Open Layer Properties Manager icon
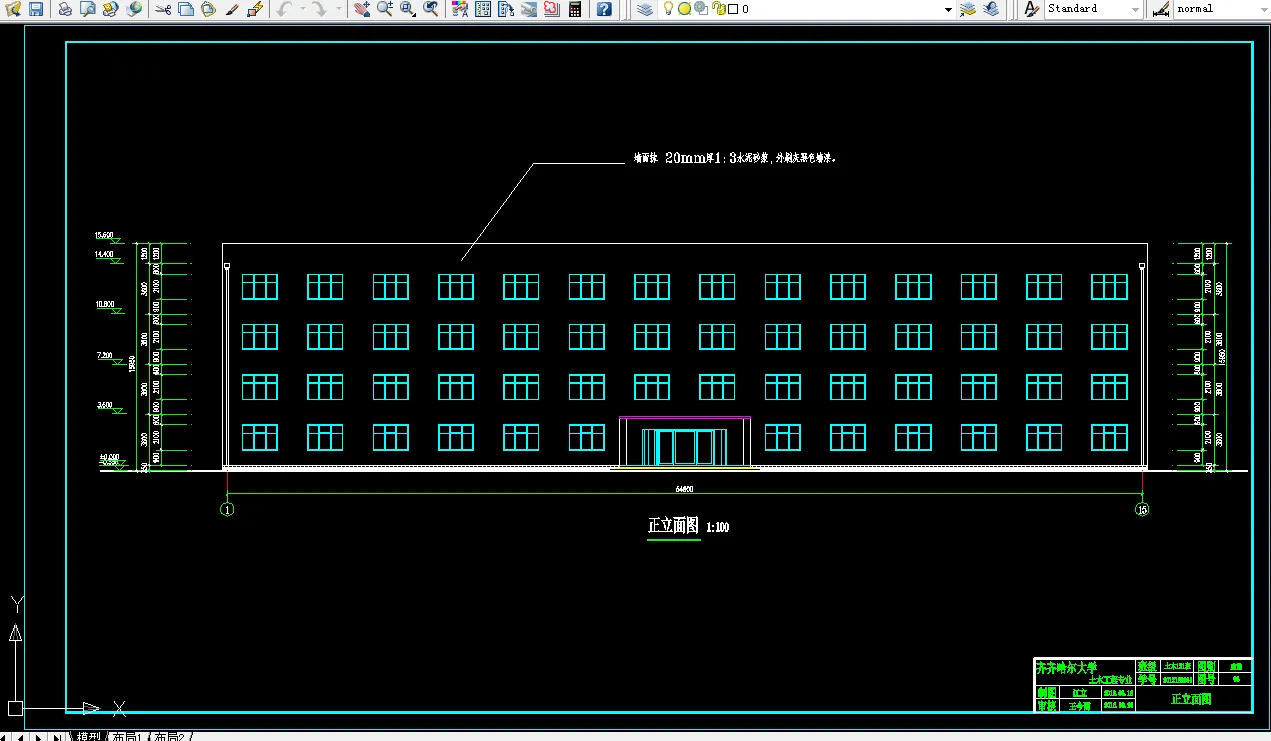Image resolution: width=1271 pixels, height=741 pixels. click(x=645, y=9)
